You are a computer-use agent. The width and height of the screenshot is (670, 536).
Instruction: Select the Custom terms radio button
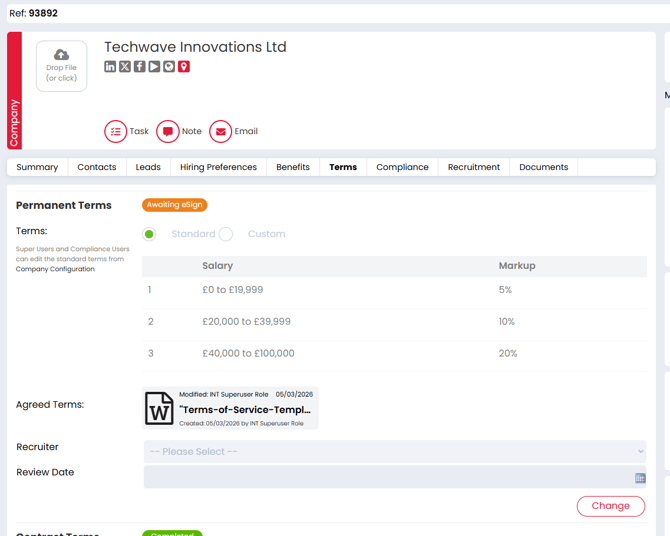226,234
